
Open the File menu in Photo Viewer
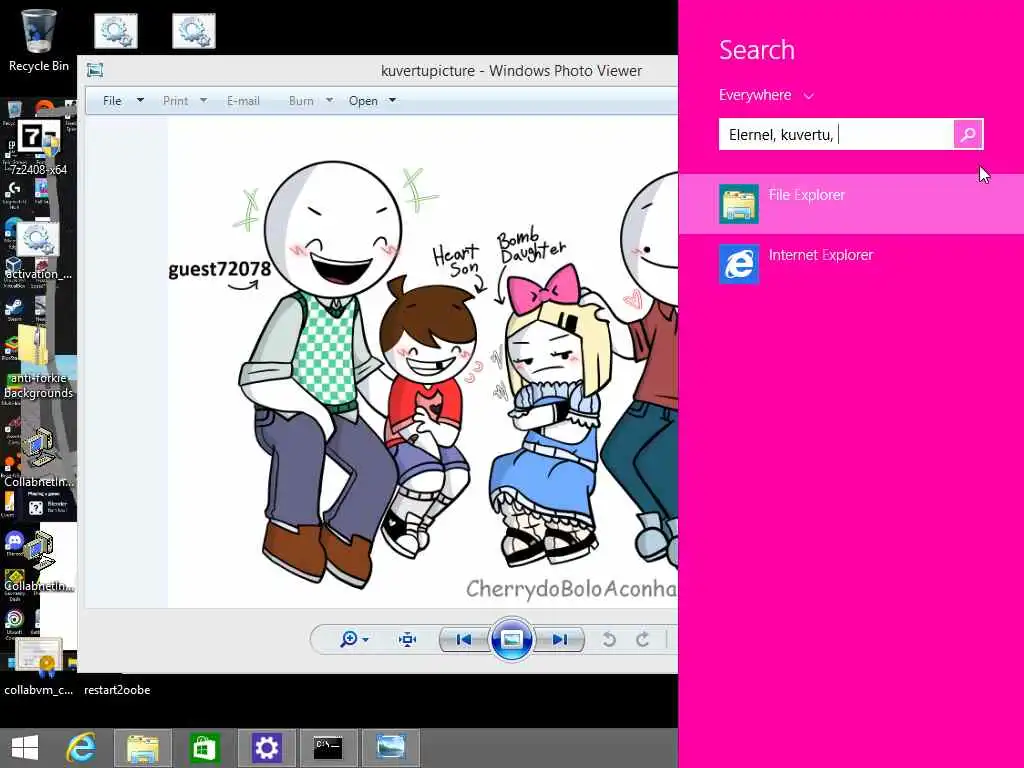click(x=112, y=101)
